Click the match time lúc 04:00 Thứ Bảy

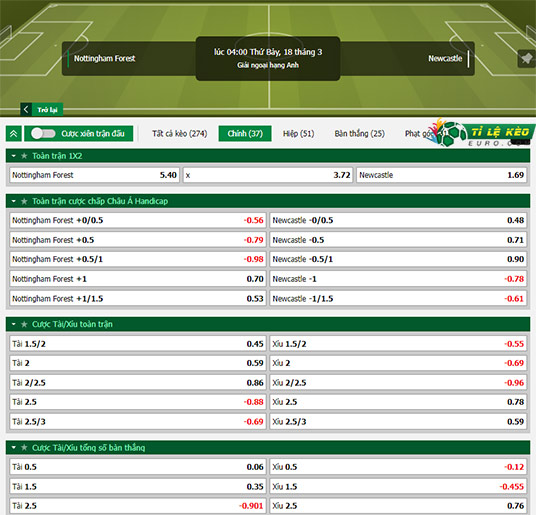click(268, 52)
